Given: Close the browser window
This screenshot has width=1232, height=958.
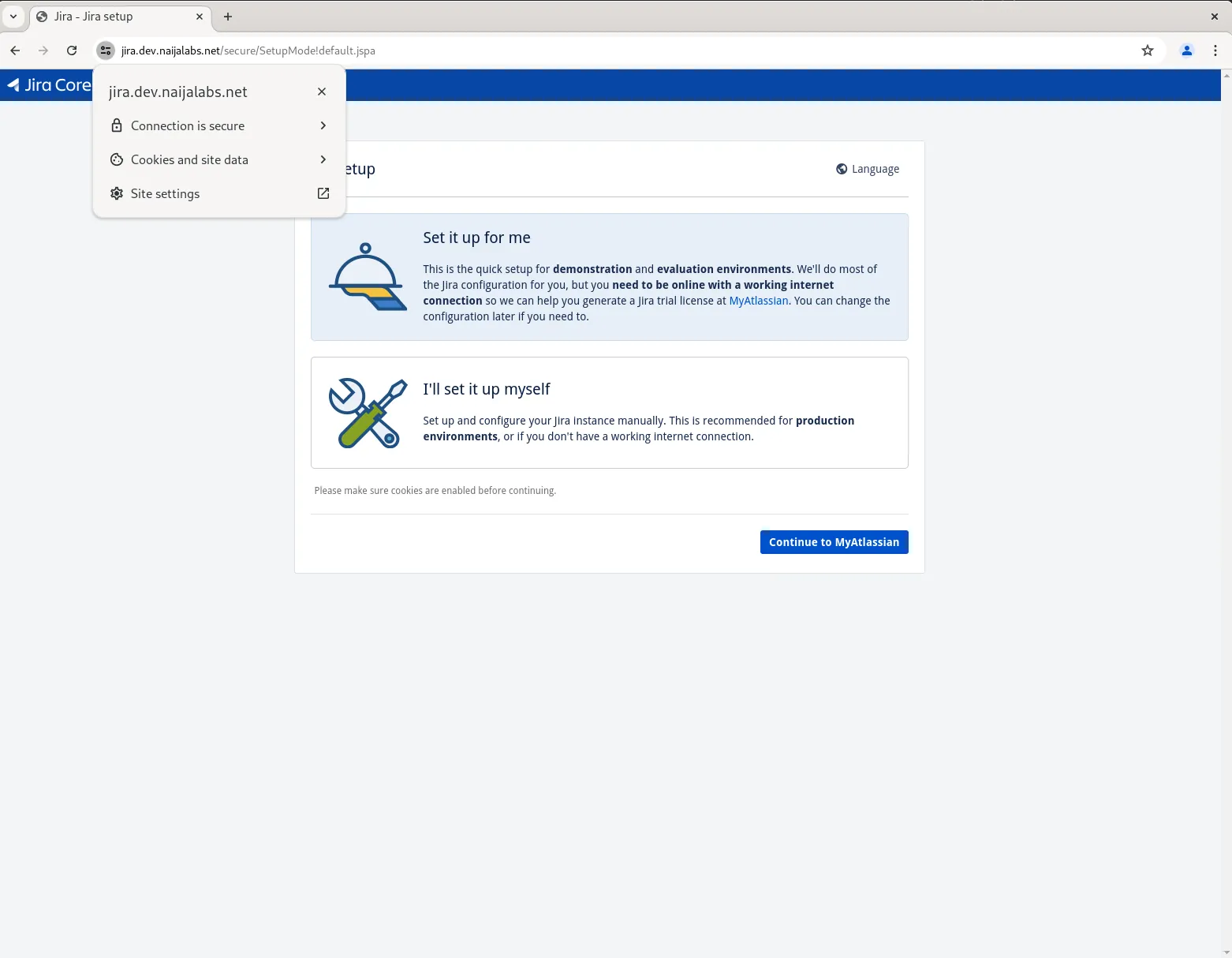Looking at the screenshot, I should 1215,17.
